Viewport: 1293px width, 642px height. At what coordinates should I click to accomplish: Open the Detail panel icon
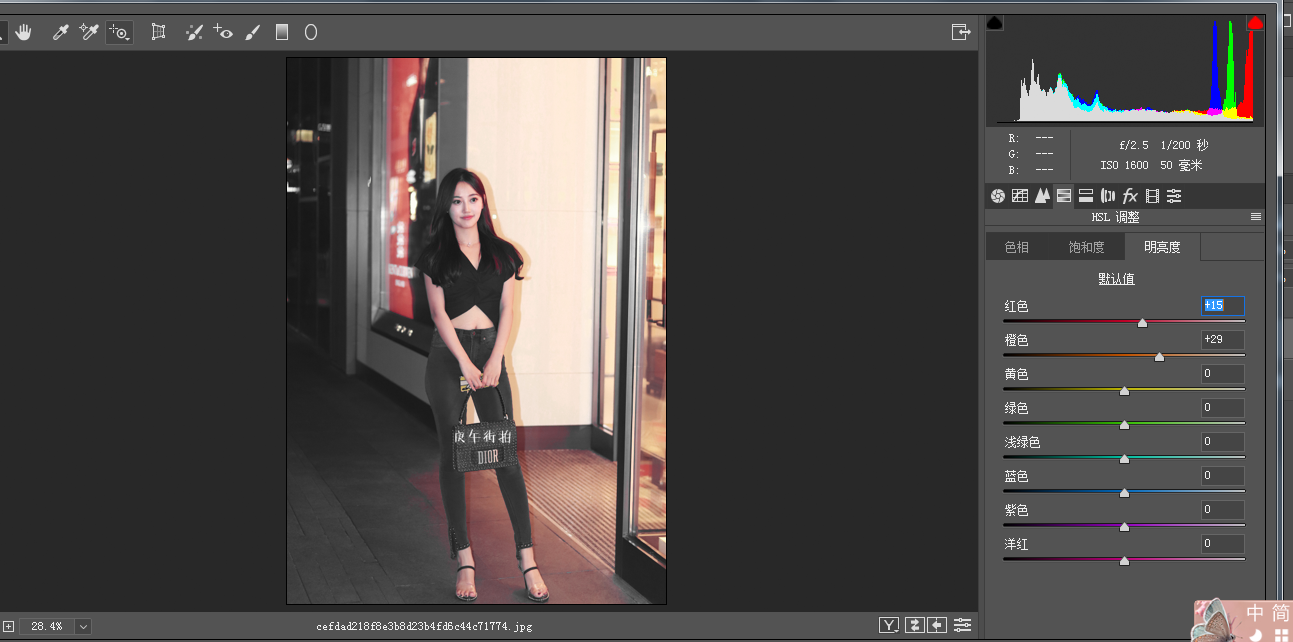point(1042,196)
